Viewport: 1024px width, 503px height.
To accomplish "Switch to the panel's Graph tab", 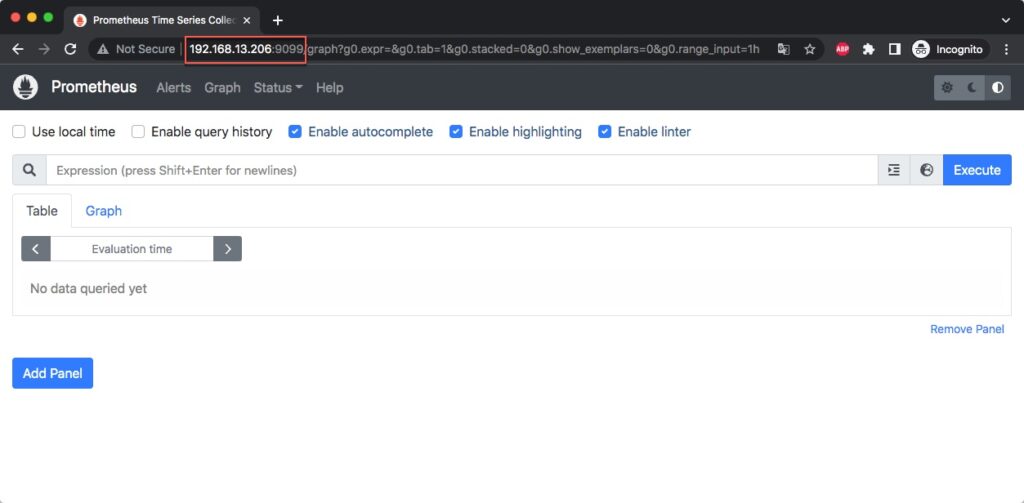I will (x=104, y=211).
